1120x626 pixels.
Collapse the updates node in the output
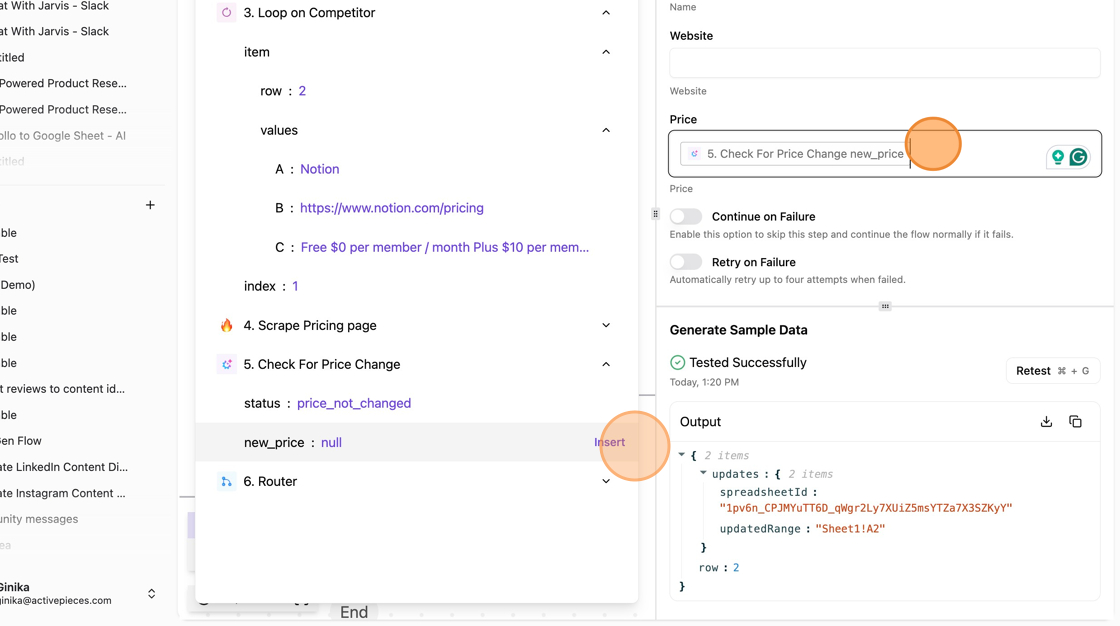click(703, 474)
